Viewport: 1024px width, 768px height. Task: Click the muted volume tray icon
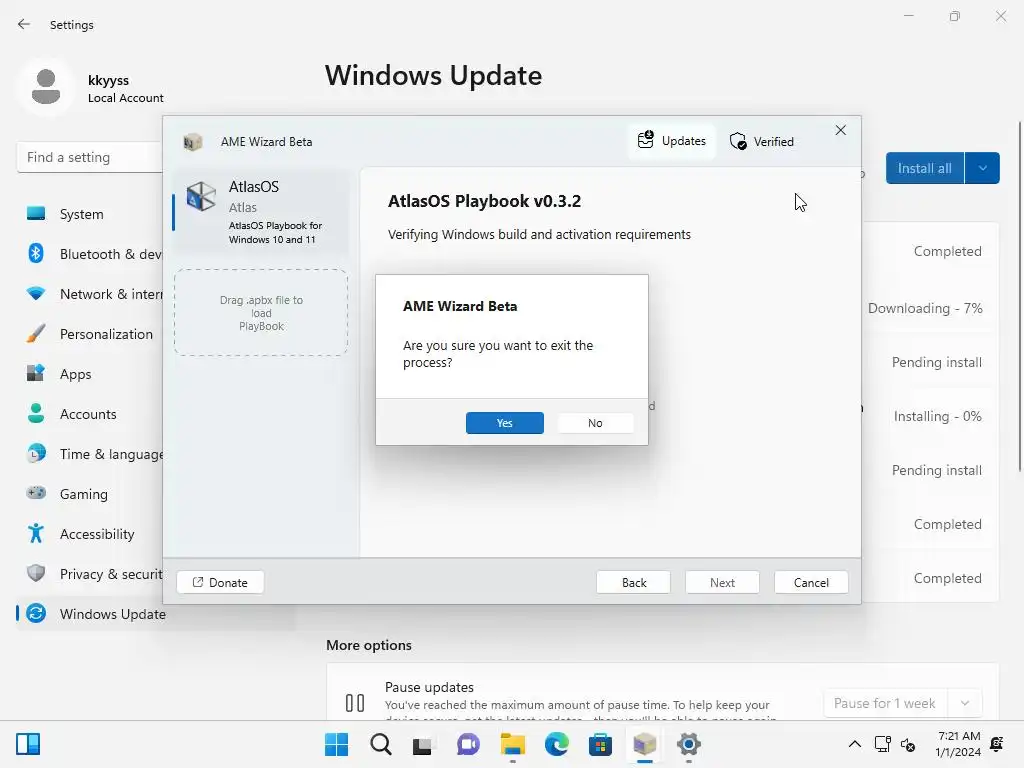908,744
